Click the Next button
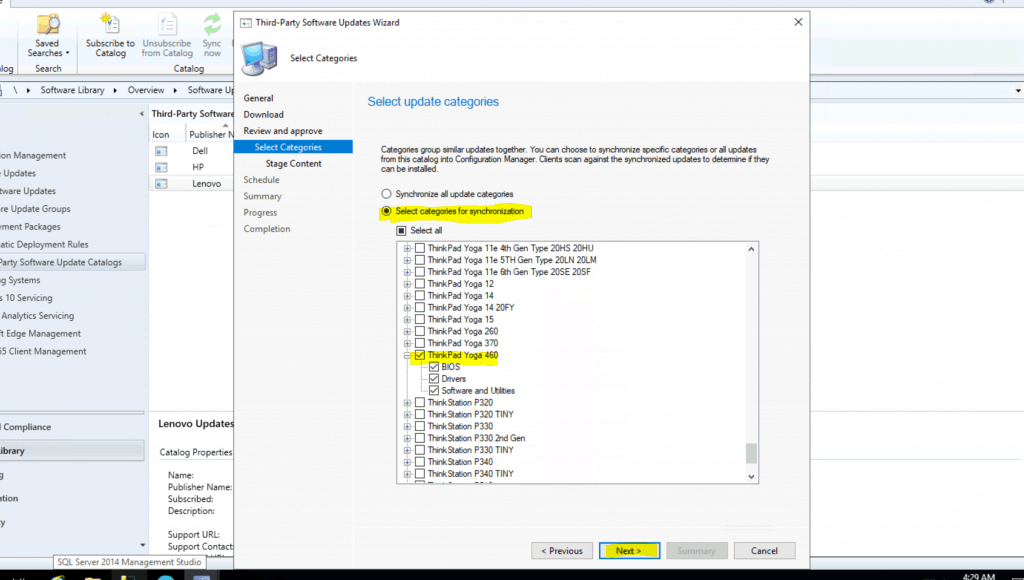 (x=629, y=551)
